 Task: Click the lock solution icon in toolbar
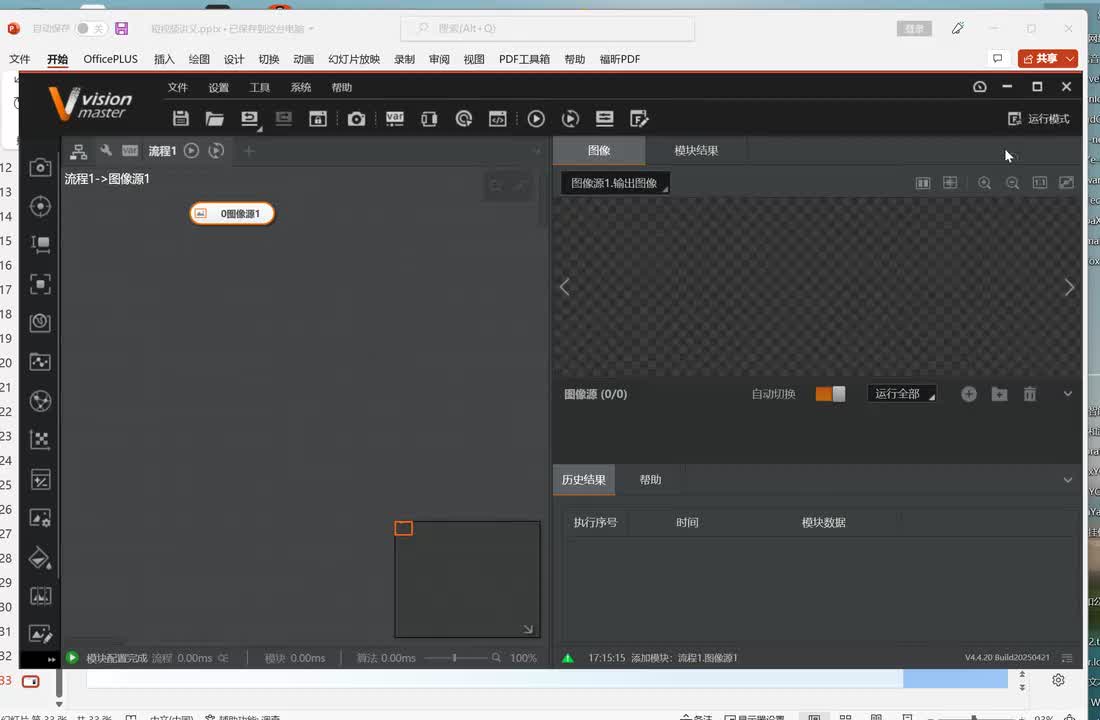(318, 119)
